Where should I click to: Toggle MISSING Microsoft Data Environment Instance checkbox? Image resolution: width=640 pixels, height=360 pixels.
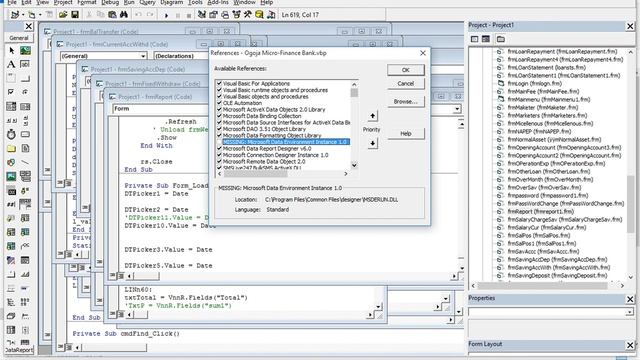click(x=219, y=142)
